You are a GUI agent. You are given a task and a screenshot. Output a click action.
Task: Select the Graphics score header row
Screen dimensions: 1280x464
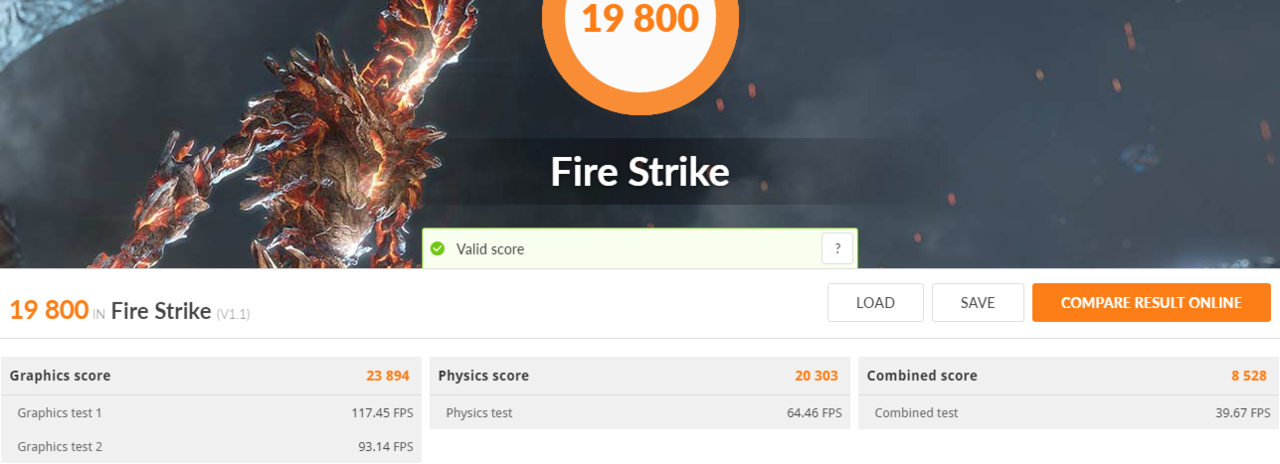tap(211, 376)
